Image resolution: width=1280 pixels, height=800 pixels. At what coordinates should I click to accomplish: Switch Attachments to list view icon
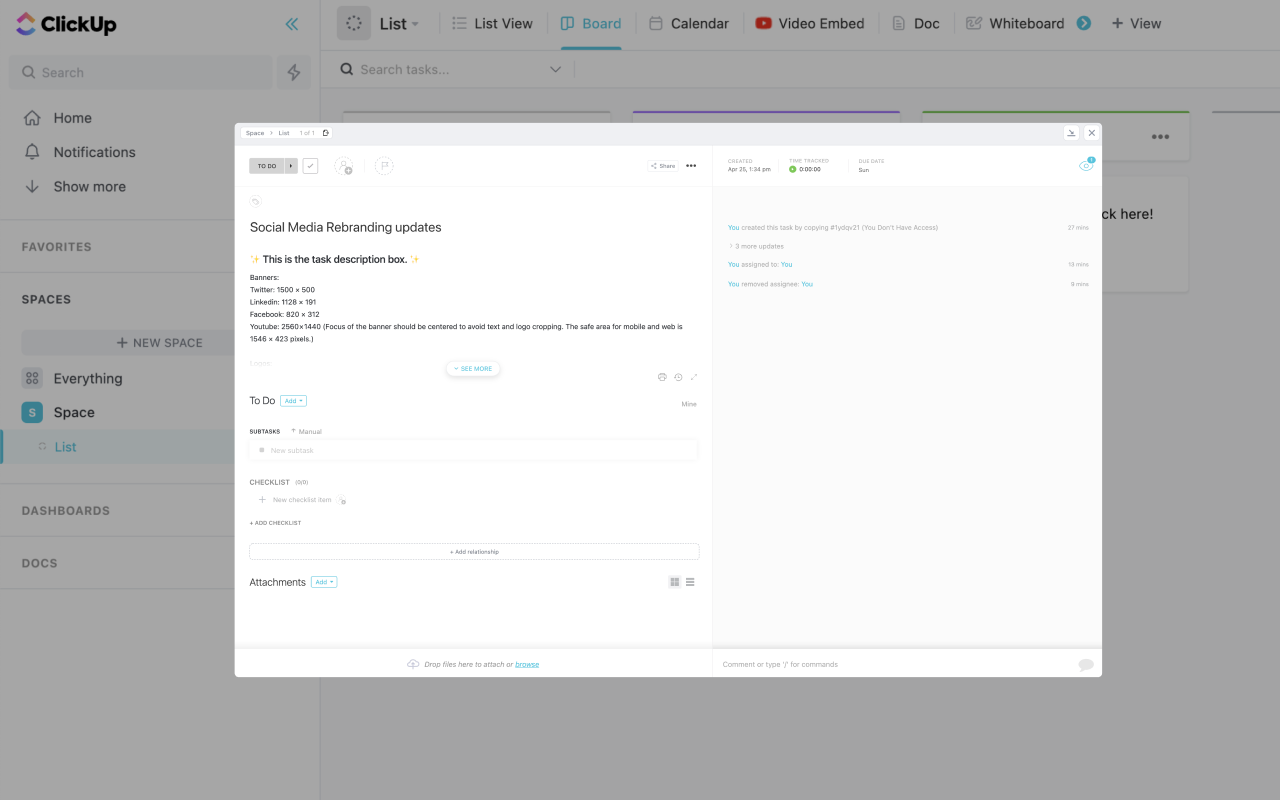tap(690, 581)
